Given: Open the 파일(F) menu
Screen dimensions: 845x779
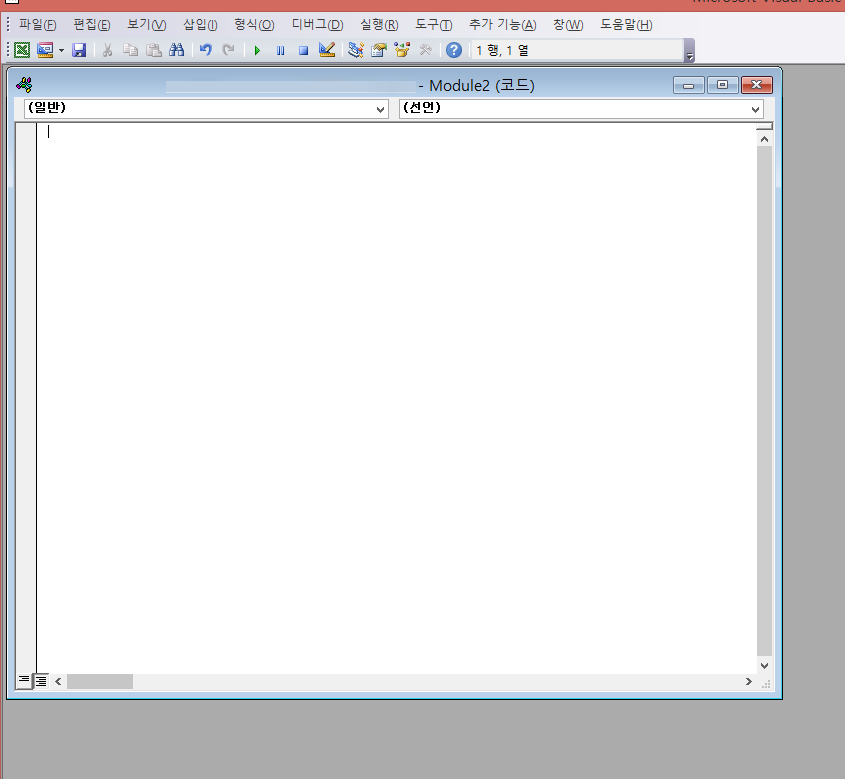Looking at the screenshot, I should [38, 25].
